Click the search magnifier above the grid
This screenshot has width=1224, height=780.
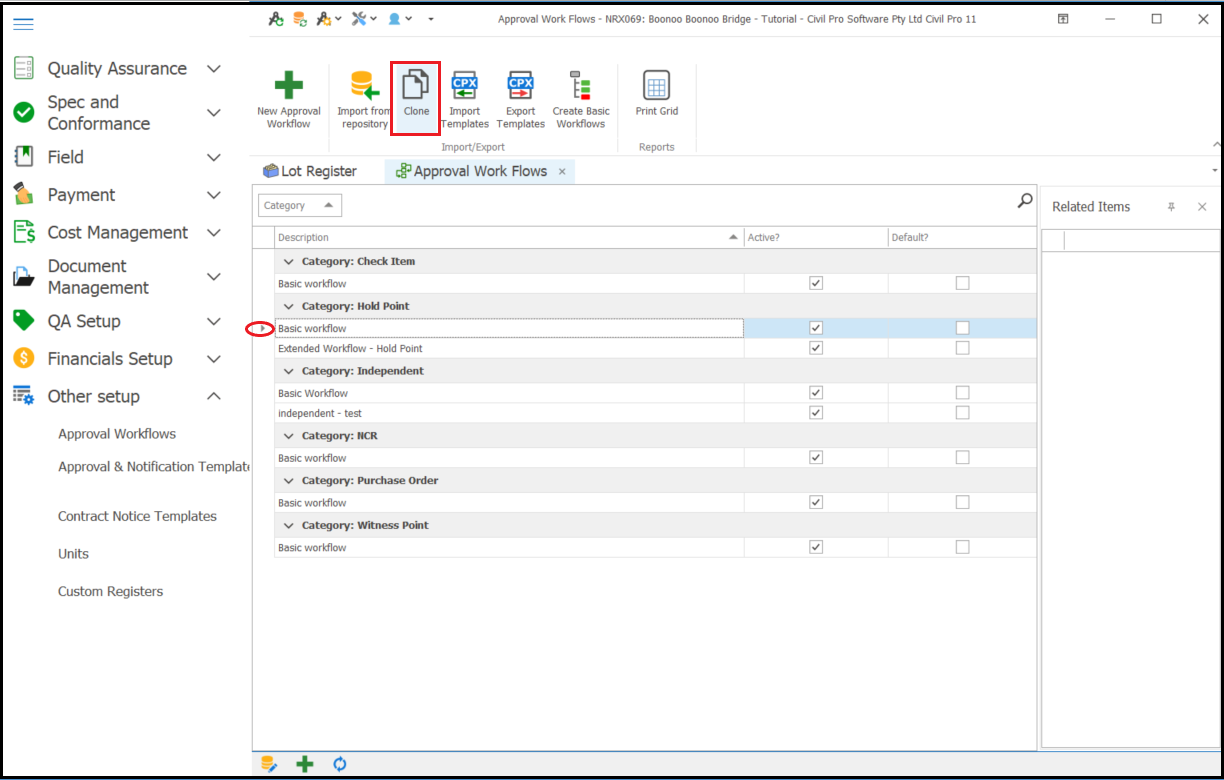click(1025, 201)
